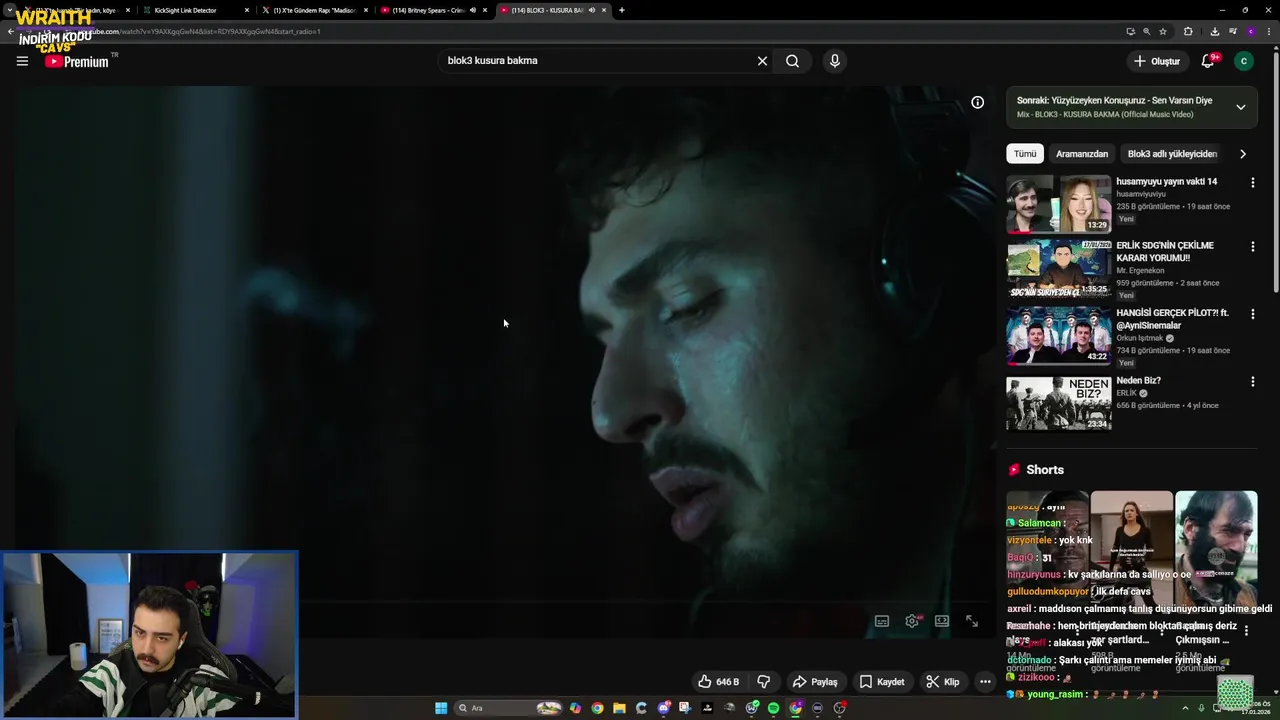Open the 'HANGİSİ GERÇEK PİLOT?!' video thumbnail
The image size is (1280, 720).
[x=1059, y=336]
